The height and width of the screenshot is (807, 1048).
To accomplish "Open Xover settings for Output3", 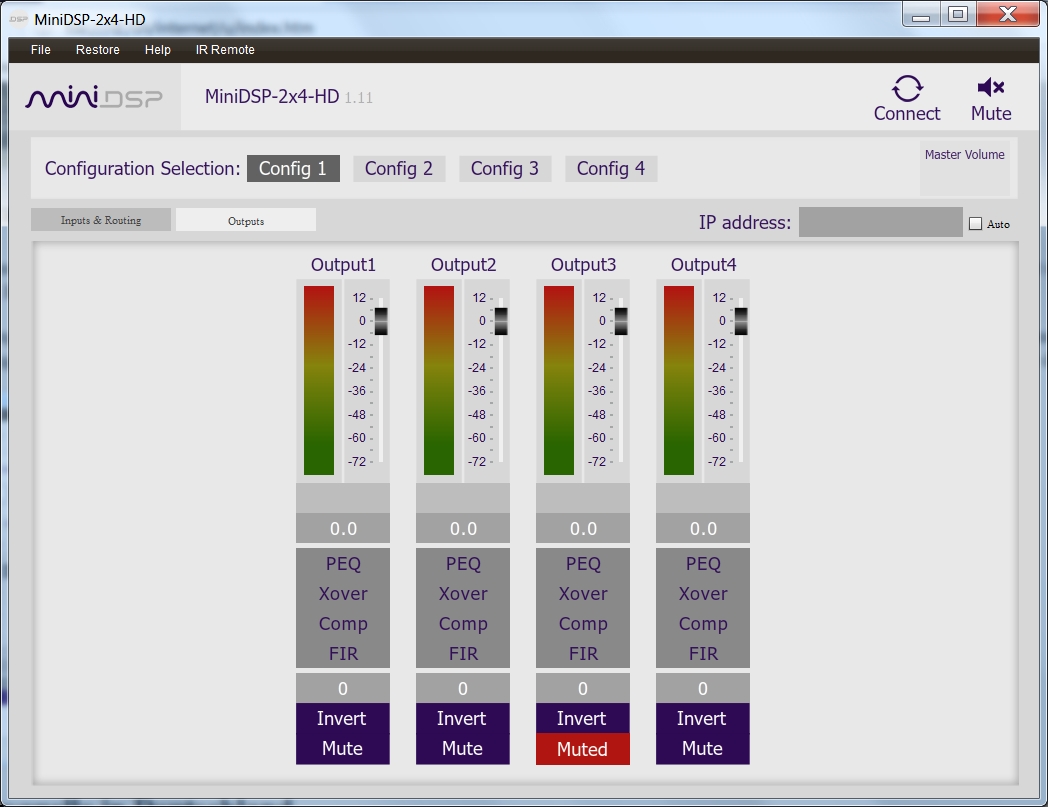I will tap(583, 594).
